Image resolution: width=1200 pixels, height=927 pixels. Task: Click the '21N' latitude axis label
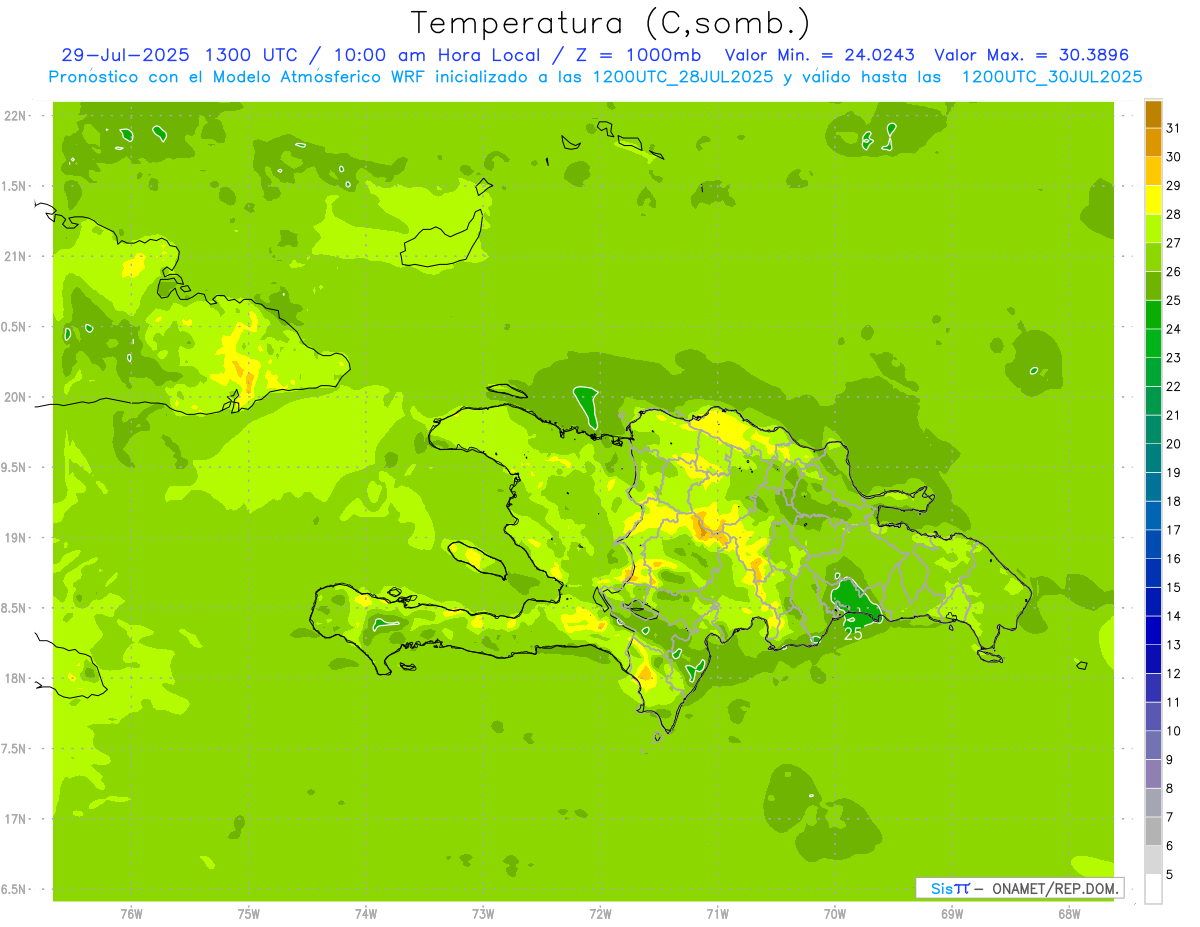[15, 256]
